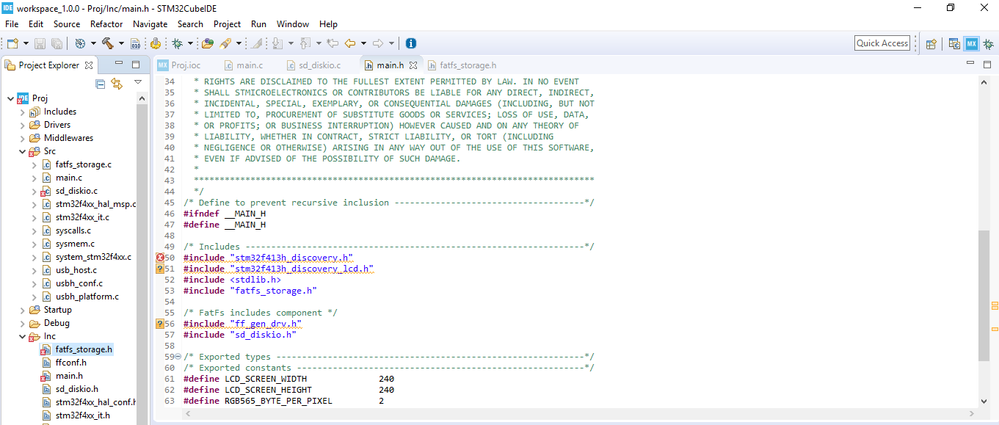Click the Previous Annotation toolbar icon
Screen dimensions: 999x425
(x=305, y=43)
